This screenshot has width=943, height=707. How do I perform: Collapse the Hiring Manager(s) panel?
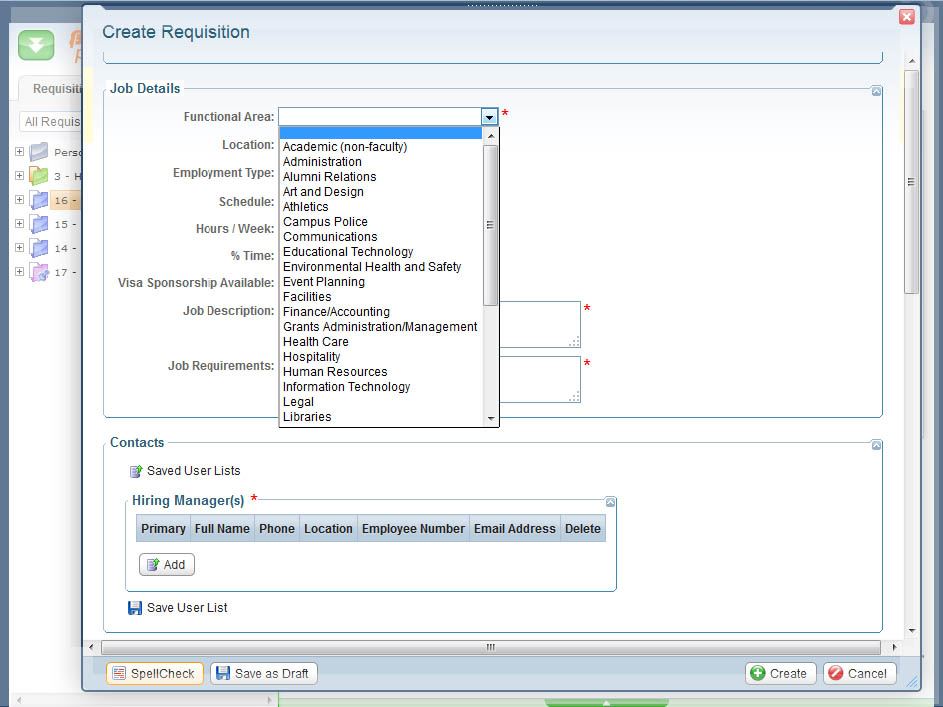610,502
